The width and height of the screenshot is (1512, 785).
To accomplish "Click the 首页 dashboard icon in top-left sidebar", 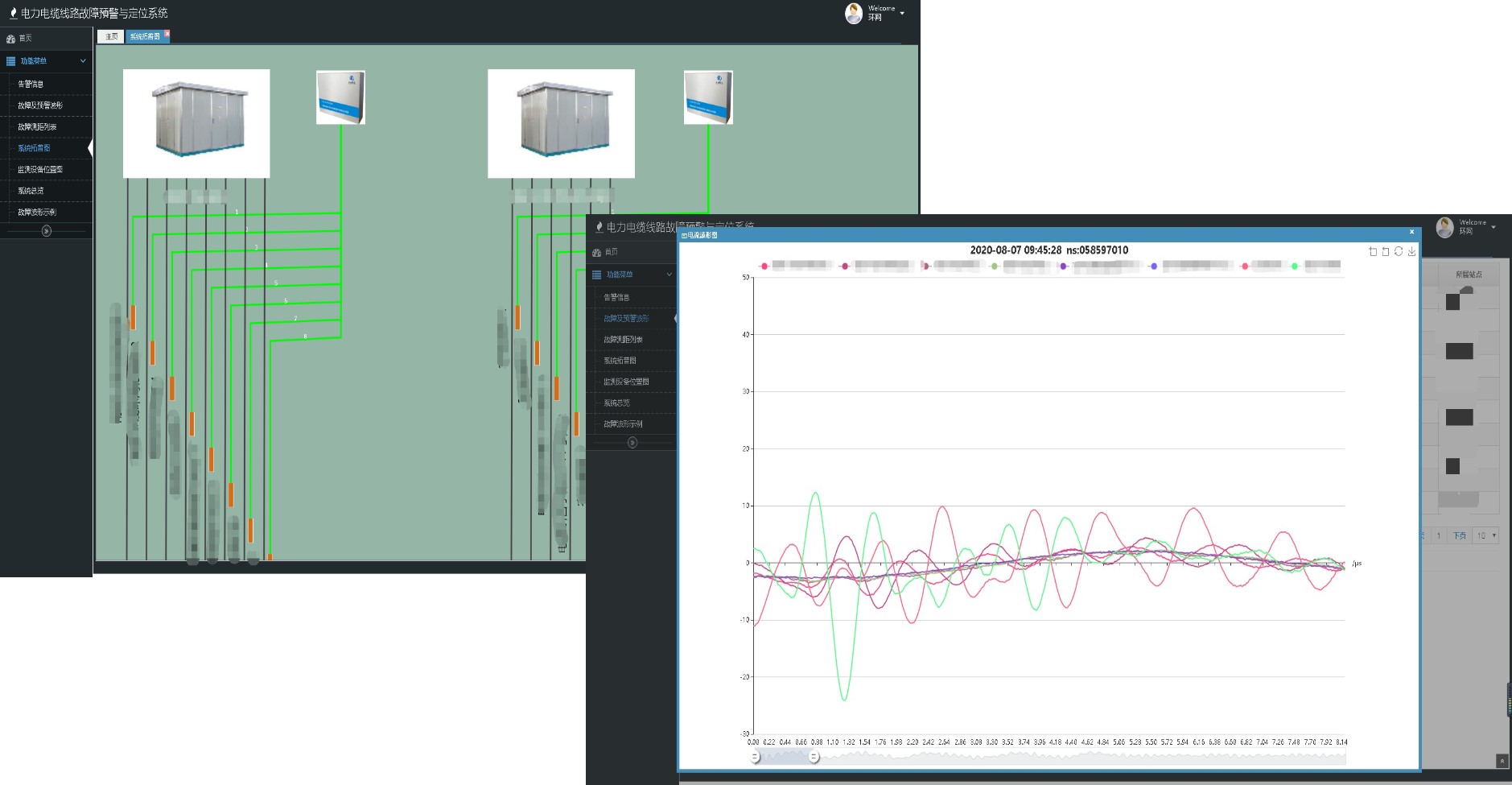I will [11, 39].
